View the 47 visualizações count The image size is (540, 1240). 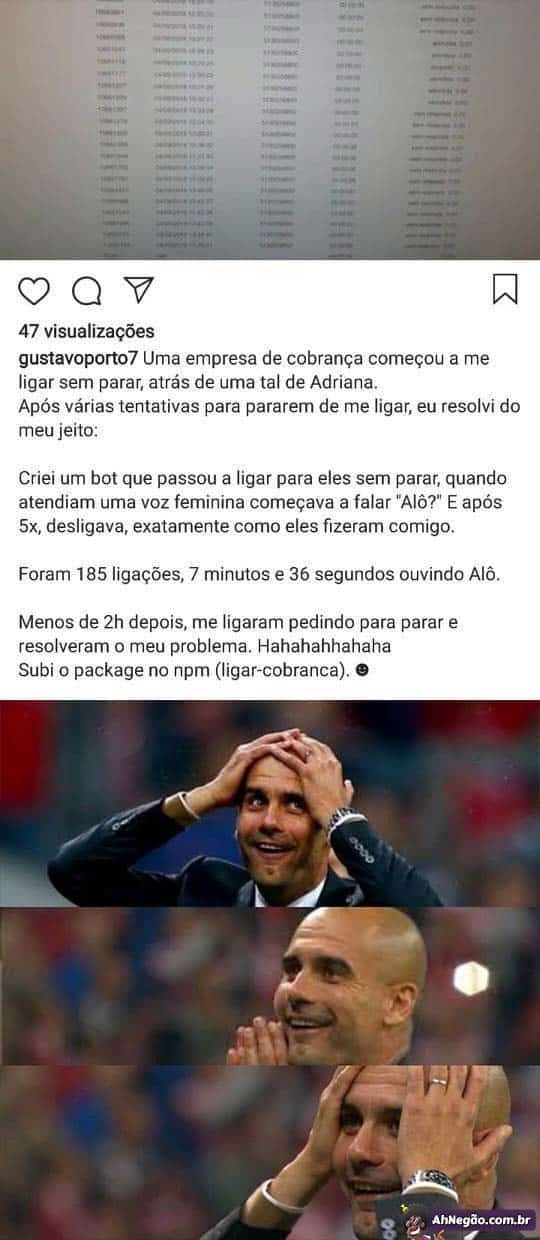pyautogui.click(x=86, y=332)
